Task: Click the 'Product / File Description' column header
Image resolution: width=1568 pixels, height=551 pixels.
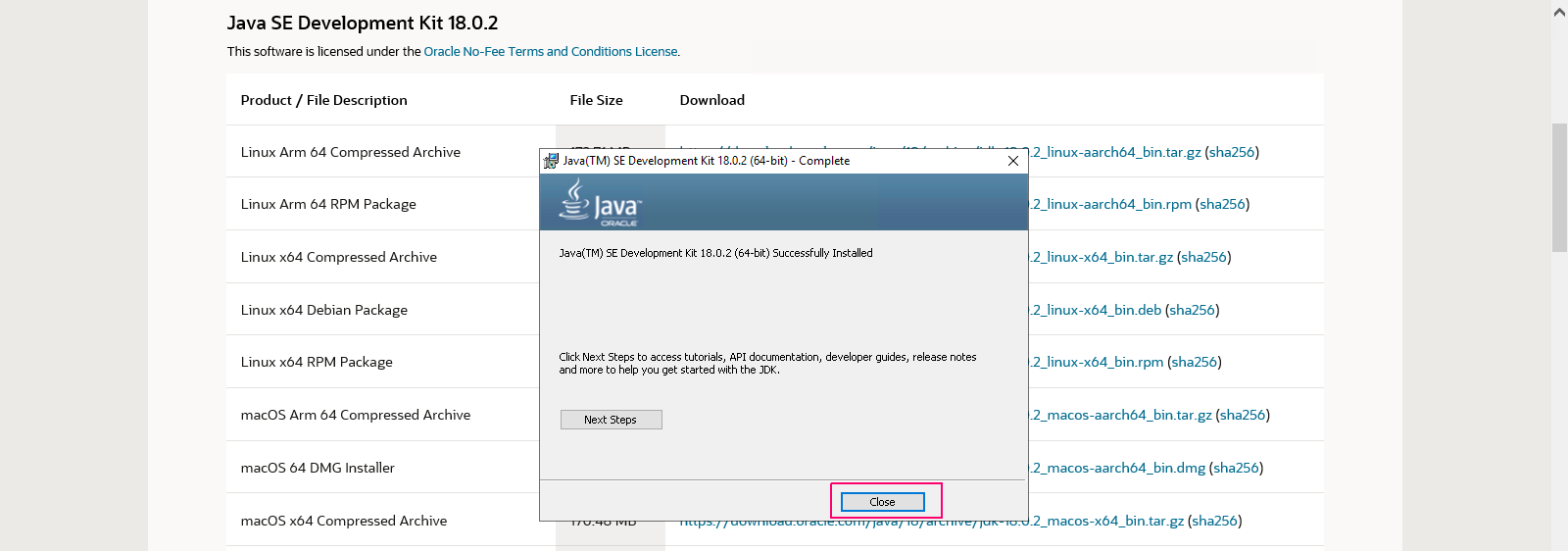Action: (x=323, y=100)
